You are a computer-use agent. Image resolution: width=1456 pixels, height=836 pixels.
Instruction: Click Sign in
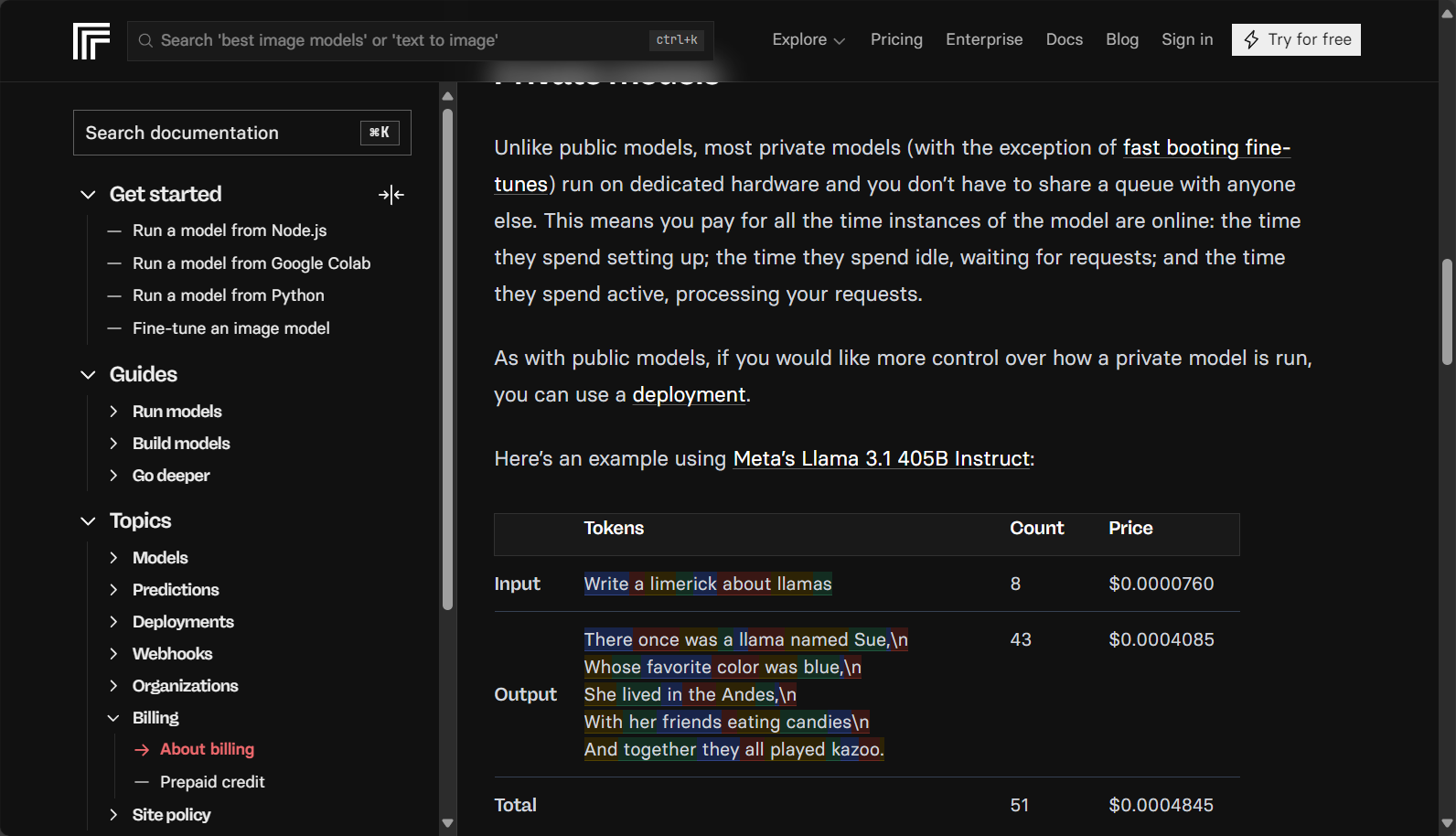click(1187, 39)
